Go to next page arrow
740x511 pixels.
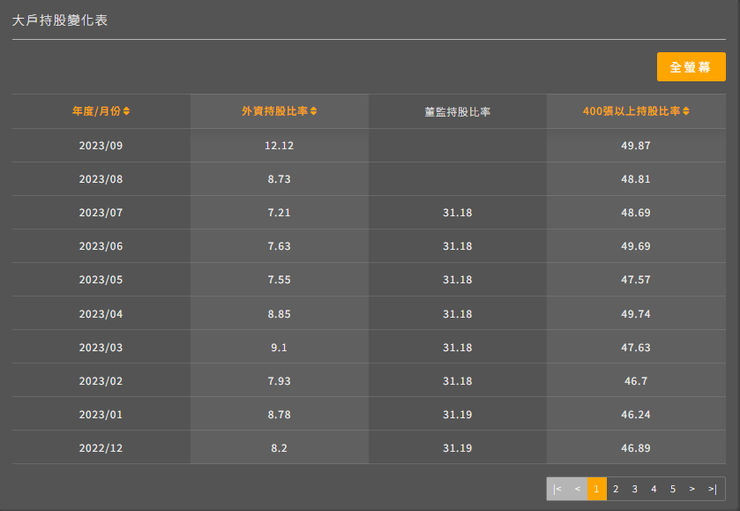point(692,489)
